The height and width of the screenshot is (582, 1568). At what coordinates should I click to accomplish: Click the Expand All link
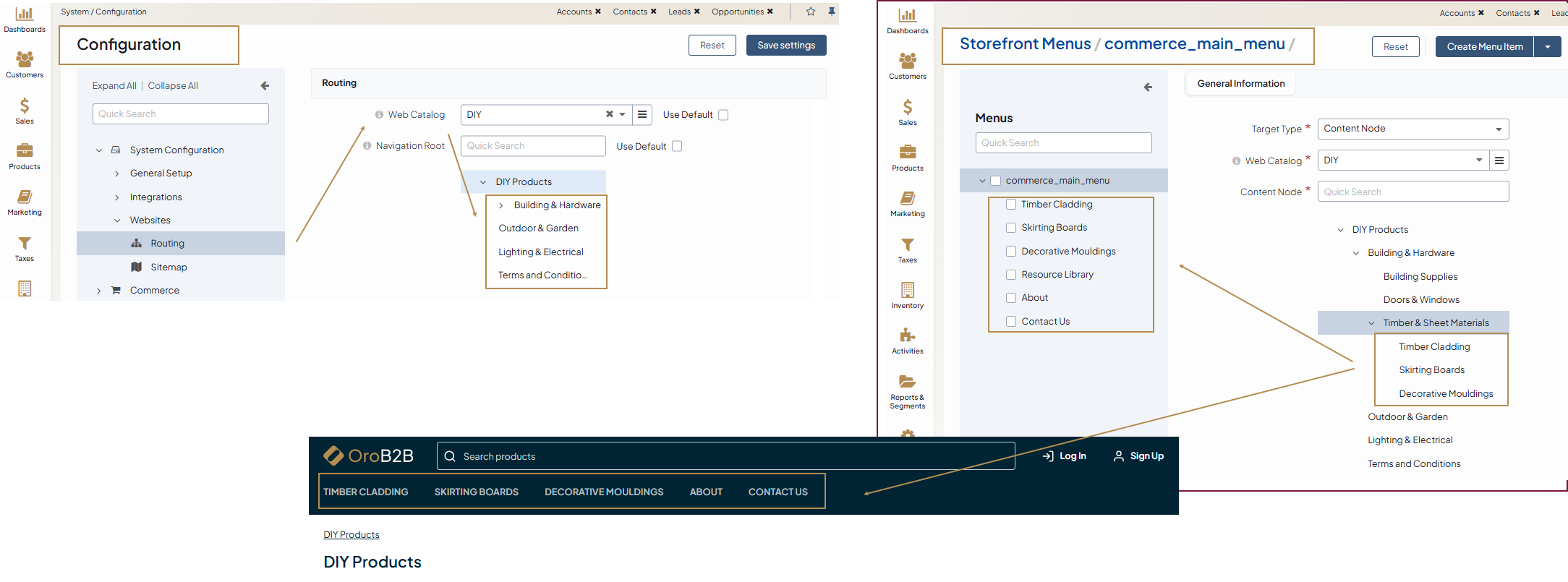tap(114, 85)
